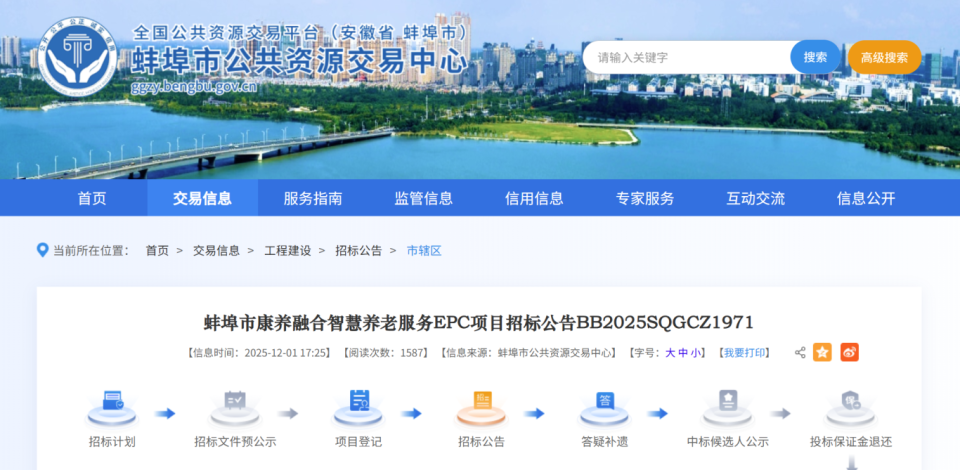Click the announcement title ending BB2025SQGCZ1971

pyautogui.click(x=479, y=322)
